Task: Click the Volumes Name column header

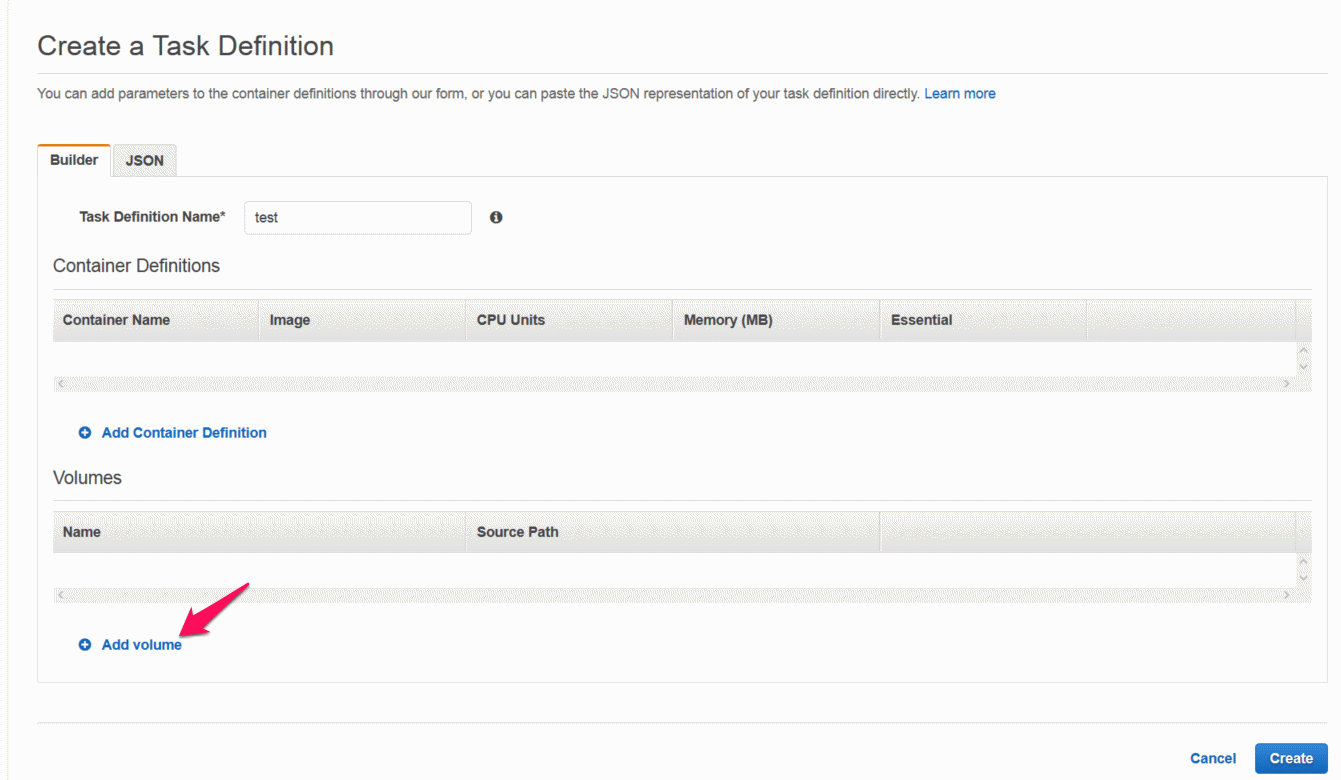Action: point(260,532)
